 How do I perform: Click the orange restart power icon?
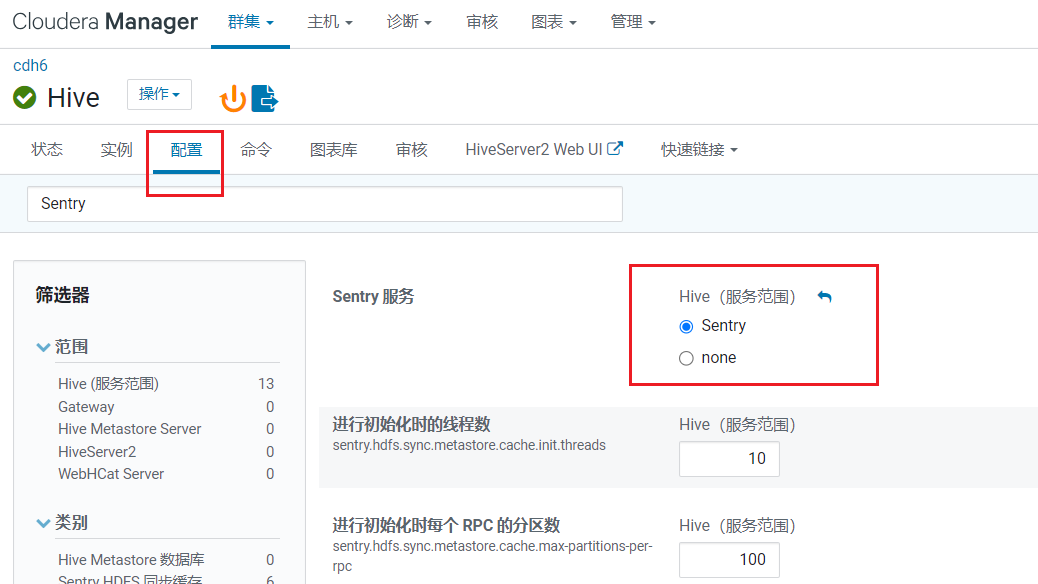[x=233, y=99]
